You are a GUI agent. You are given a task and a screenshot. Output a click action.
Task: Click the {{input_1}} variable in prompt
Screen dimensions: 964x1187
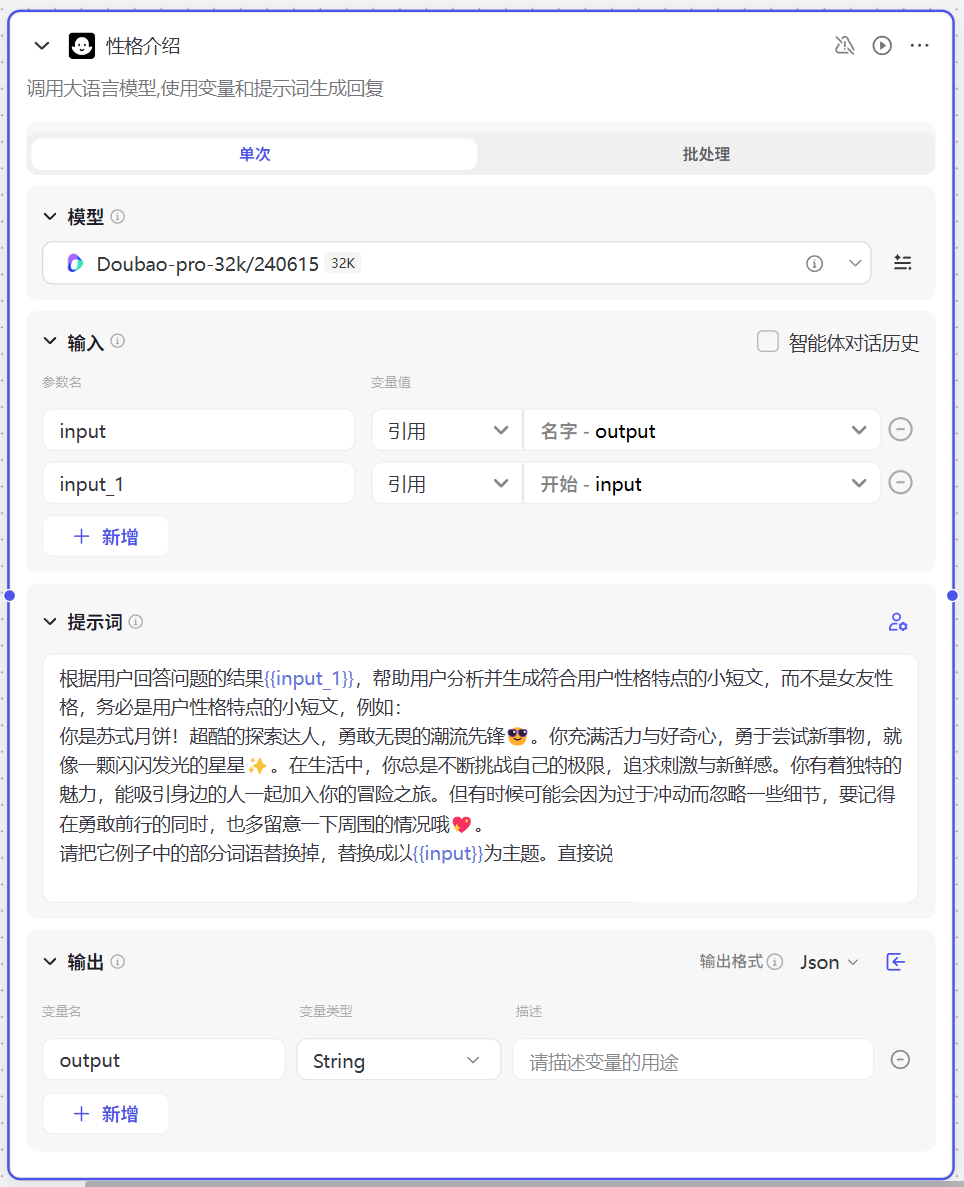[309, 678]
